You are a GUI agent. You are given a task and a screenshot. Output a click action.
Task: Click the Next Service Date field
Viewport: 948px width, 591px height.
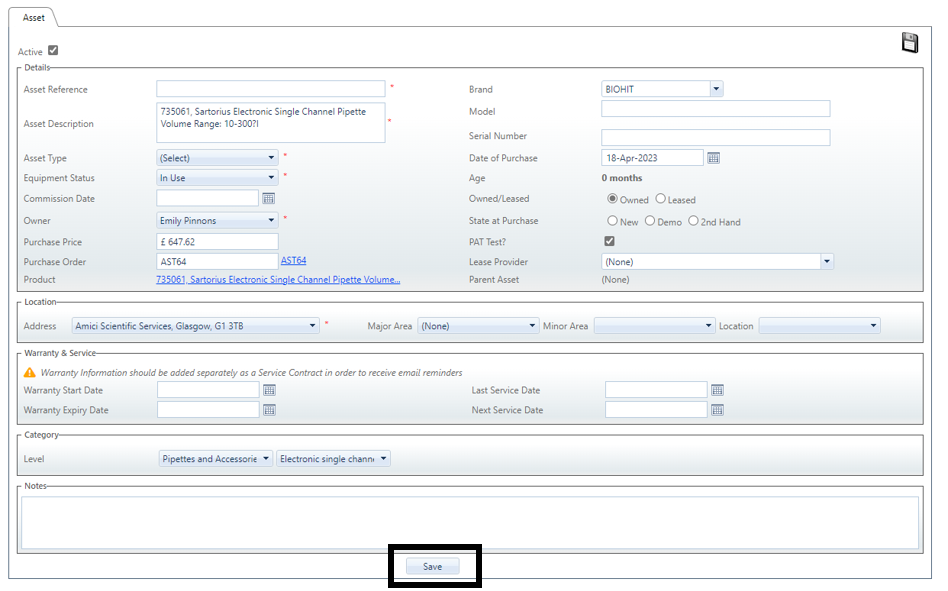(656, 410)
